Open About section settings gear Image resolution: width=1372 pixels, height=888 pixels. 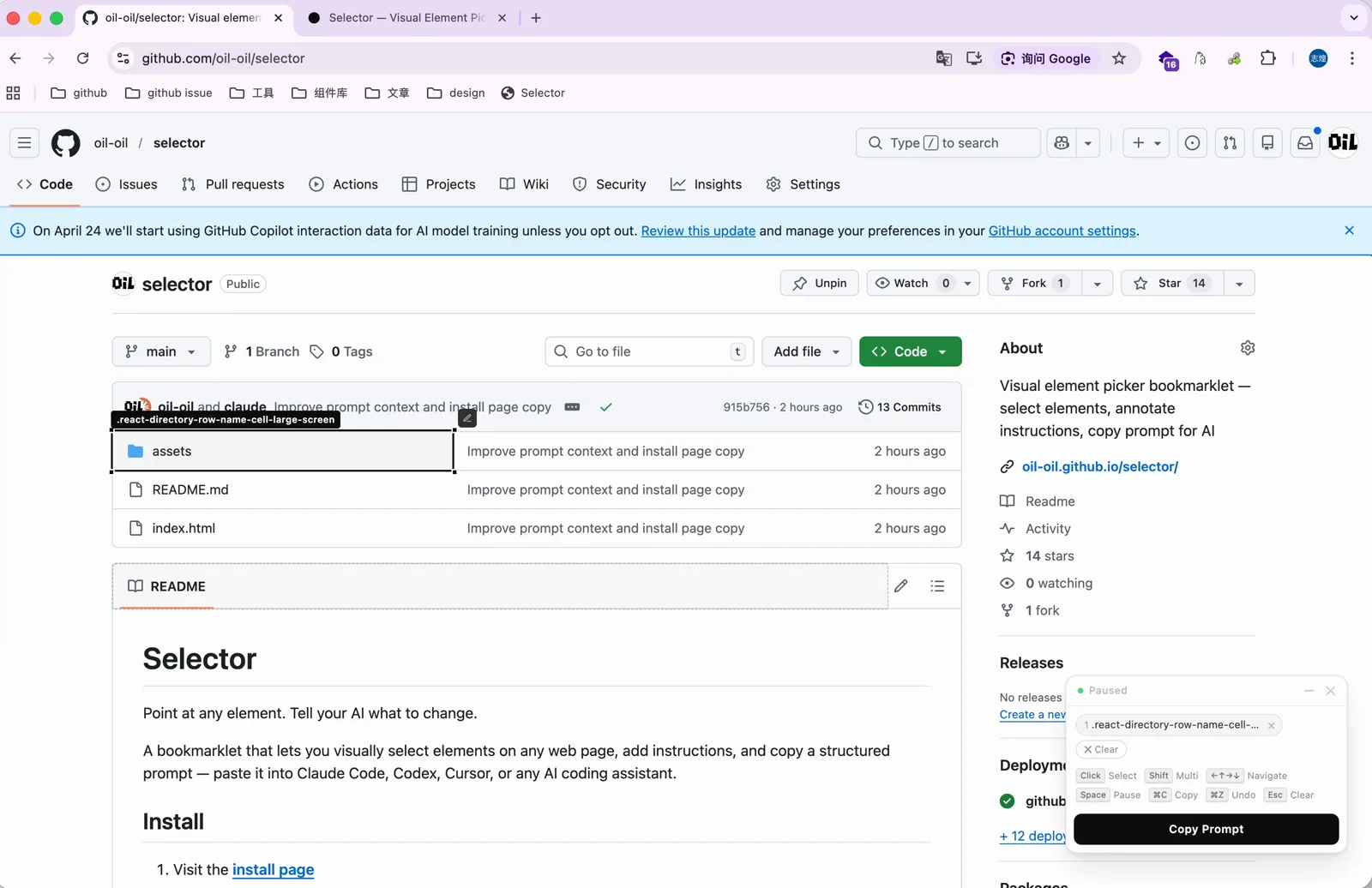1248,348
